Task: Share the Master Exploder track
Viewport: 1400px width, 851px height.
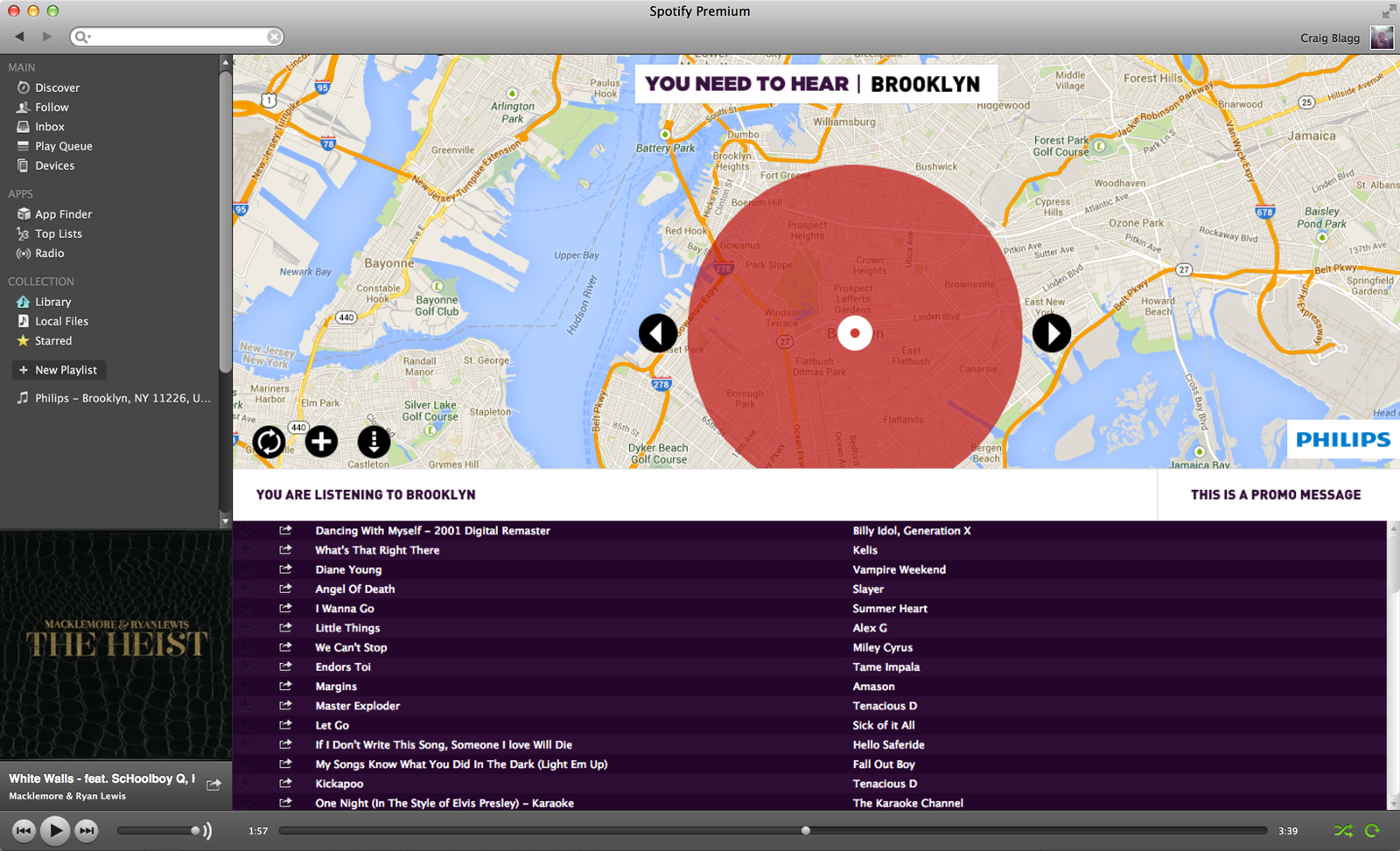Action: [285, 705]
